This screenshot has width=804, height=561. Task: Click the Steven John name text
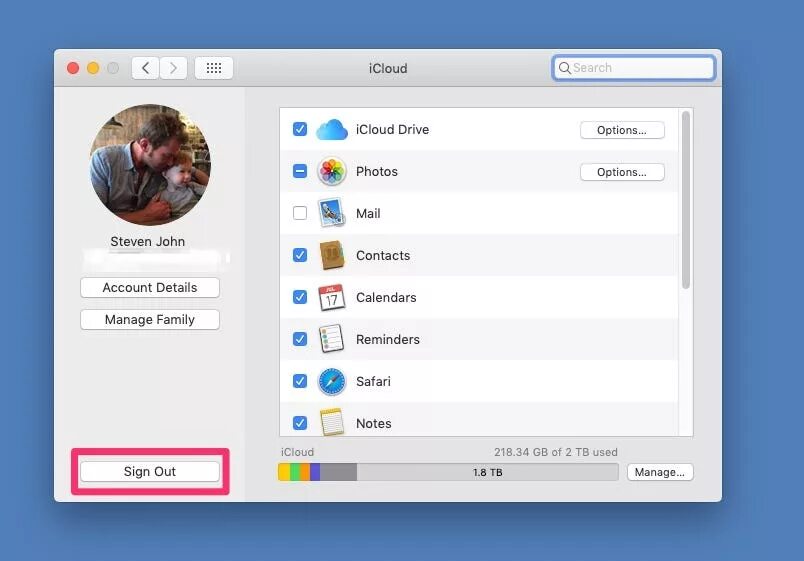point(148,242)
